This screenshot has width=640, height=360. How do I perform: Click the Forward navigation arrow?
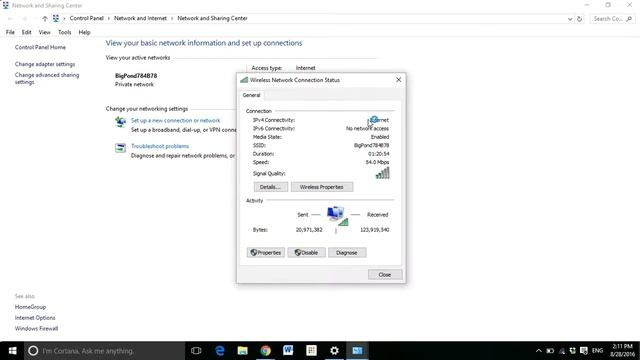(25, 18)
